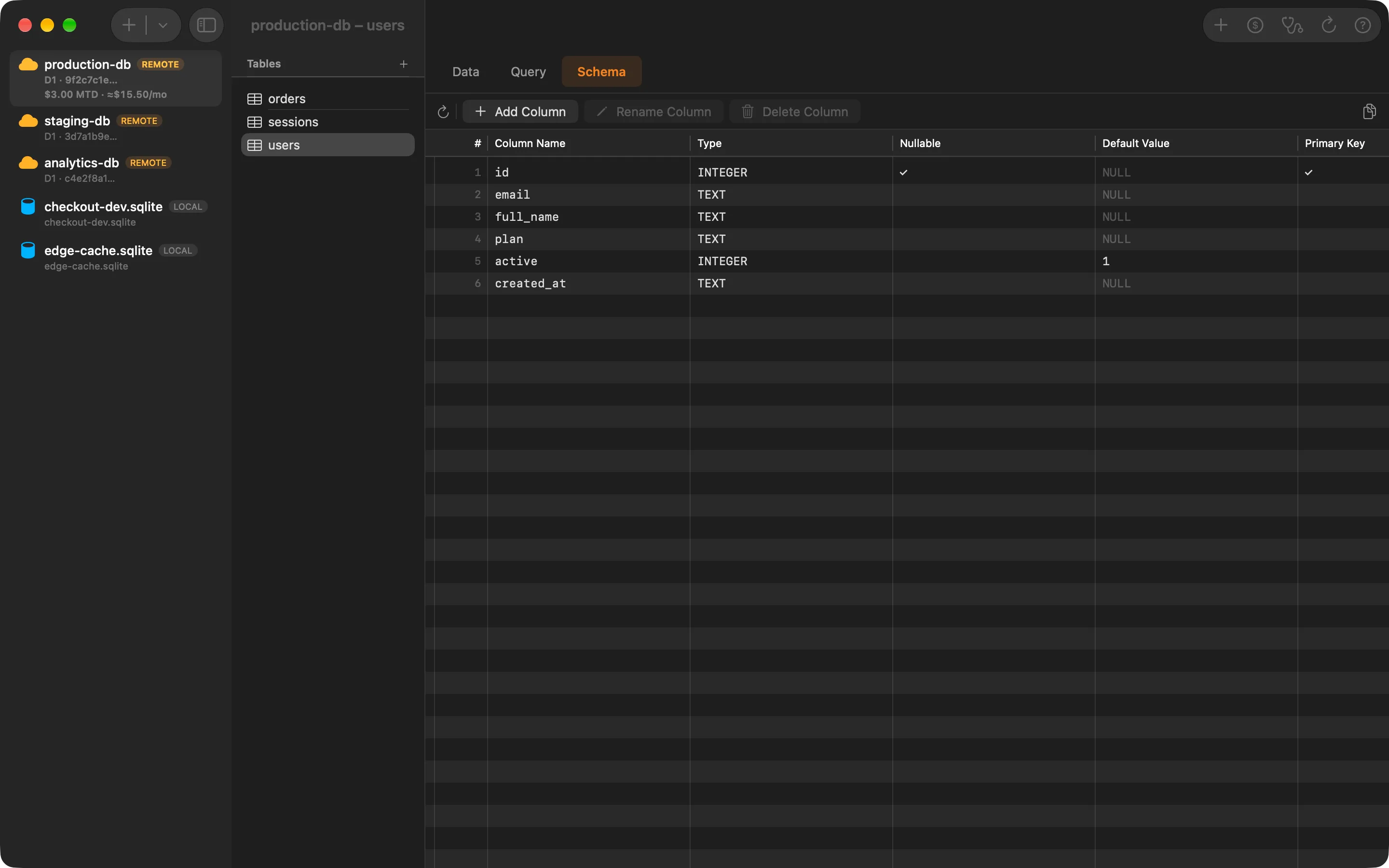Click the default value 1 for active

pos(1105,261)
